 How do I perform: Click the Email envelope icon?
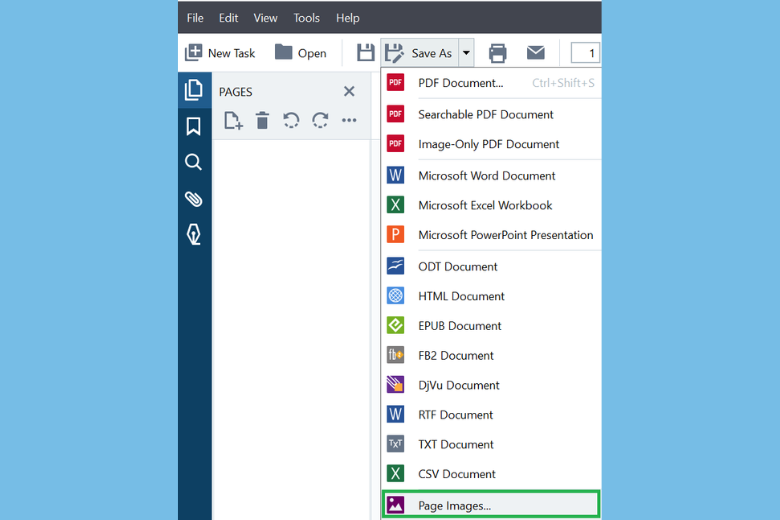535,52
